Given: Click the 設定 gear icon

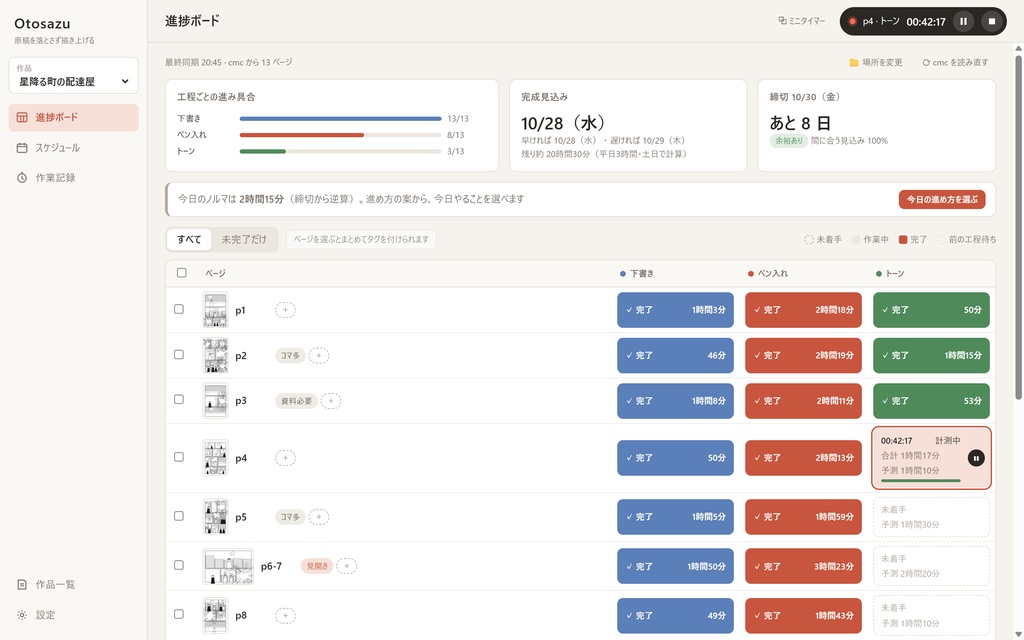Looking at the screenshot, I should point(22,615).
